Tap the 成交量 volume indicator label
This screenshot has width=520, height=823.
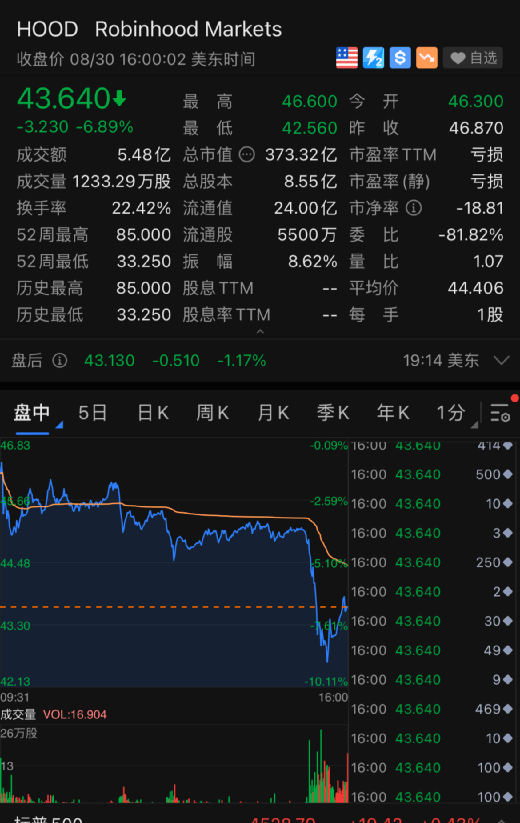(x=18, y=714)
